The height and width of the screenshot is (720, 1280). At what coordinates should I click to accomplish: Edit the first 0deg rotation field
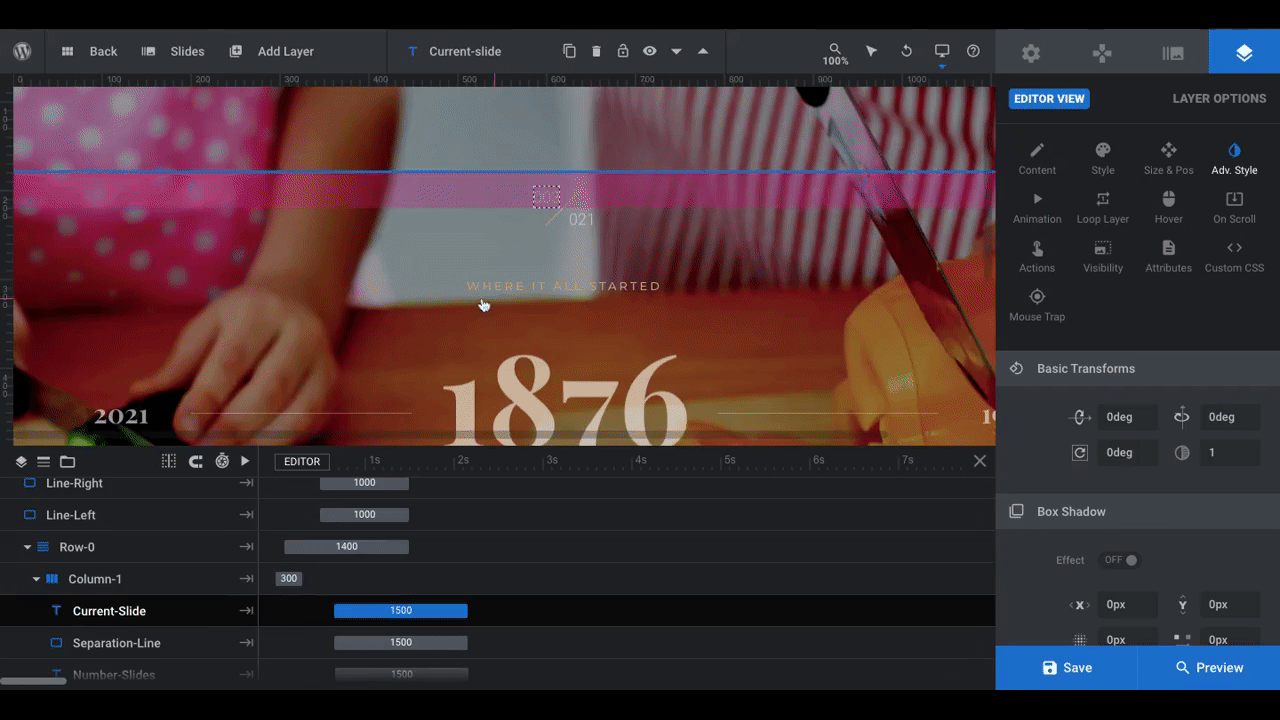tap(1128, 417)
